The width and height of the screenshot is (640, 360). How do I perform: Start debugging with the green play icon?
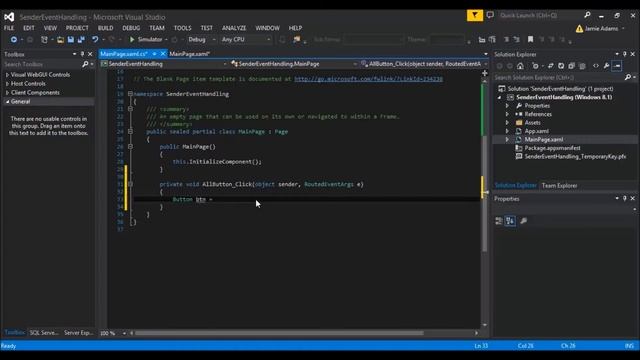tap(132, 40)
